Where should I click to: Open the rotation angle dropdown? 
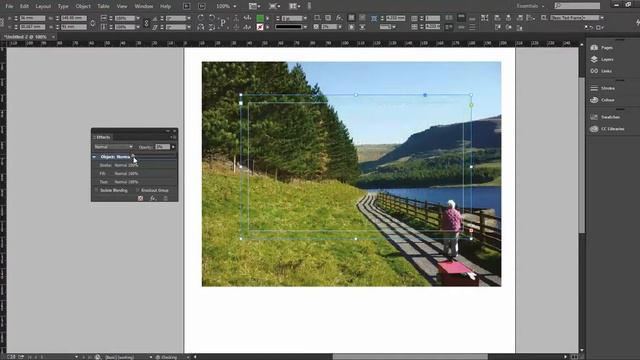coord(189,18)
